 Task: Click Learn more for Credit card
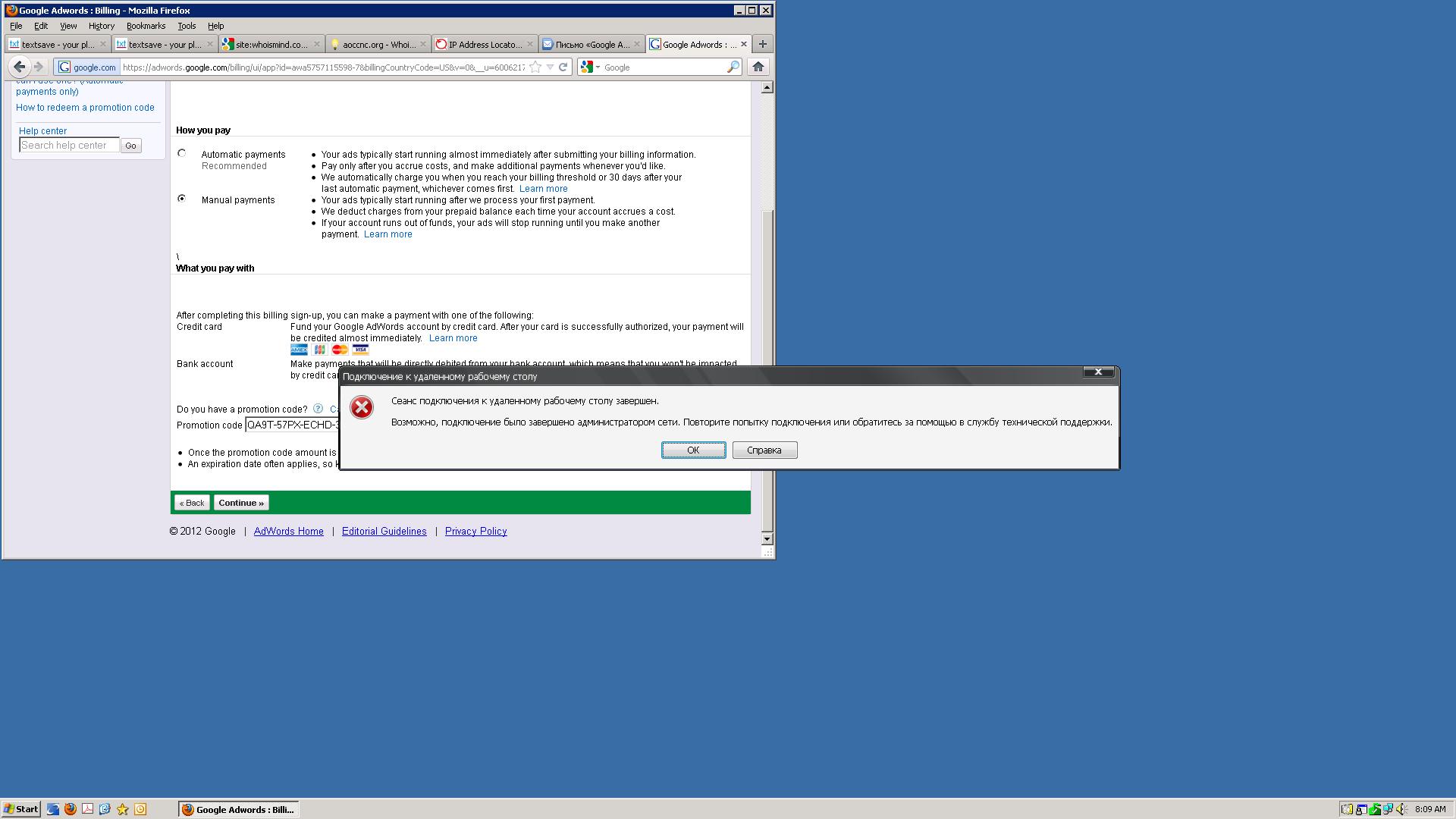[x=453, y=338]
